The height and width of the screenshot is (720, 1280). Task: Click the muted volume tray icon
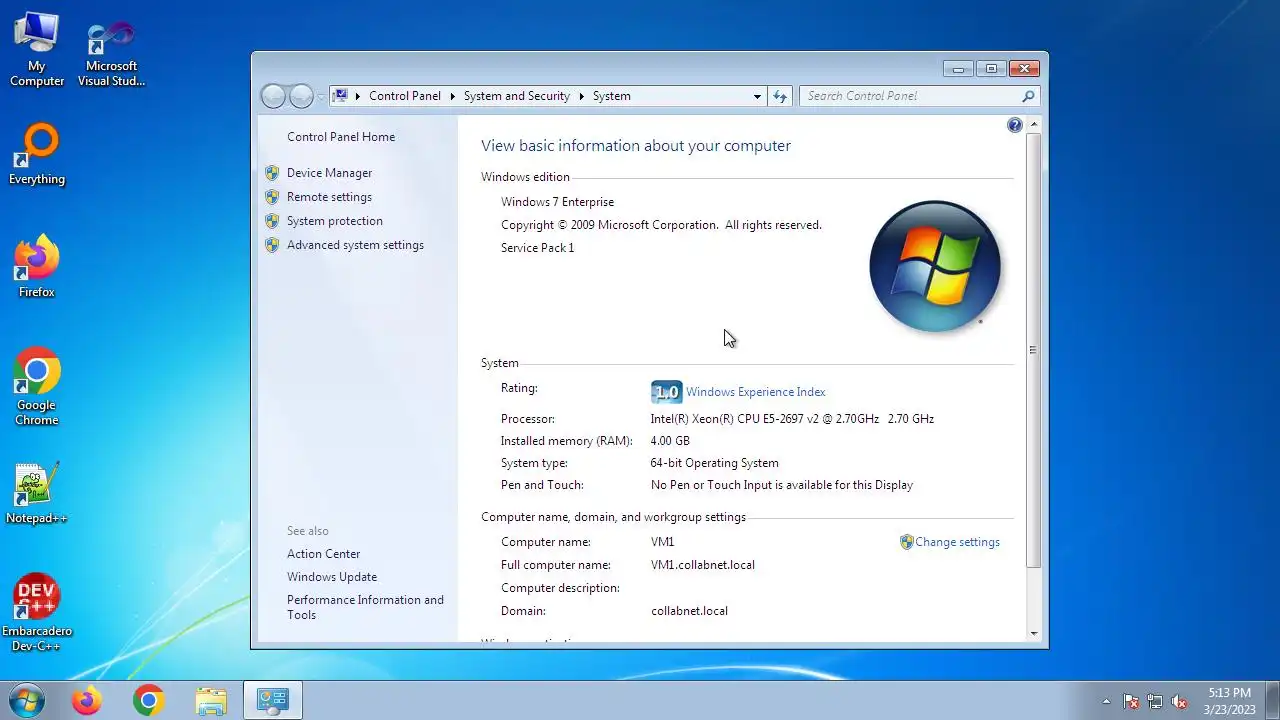tap(1179, 701)
